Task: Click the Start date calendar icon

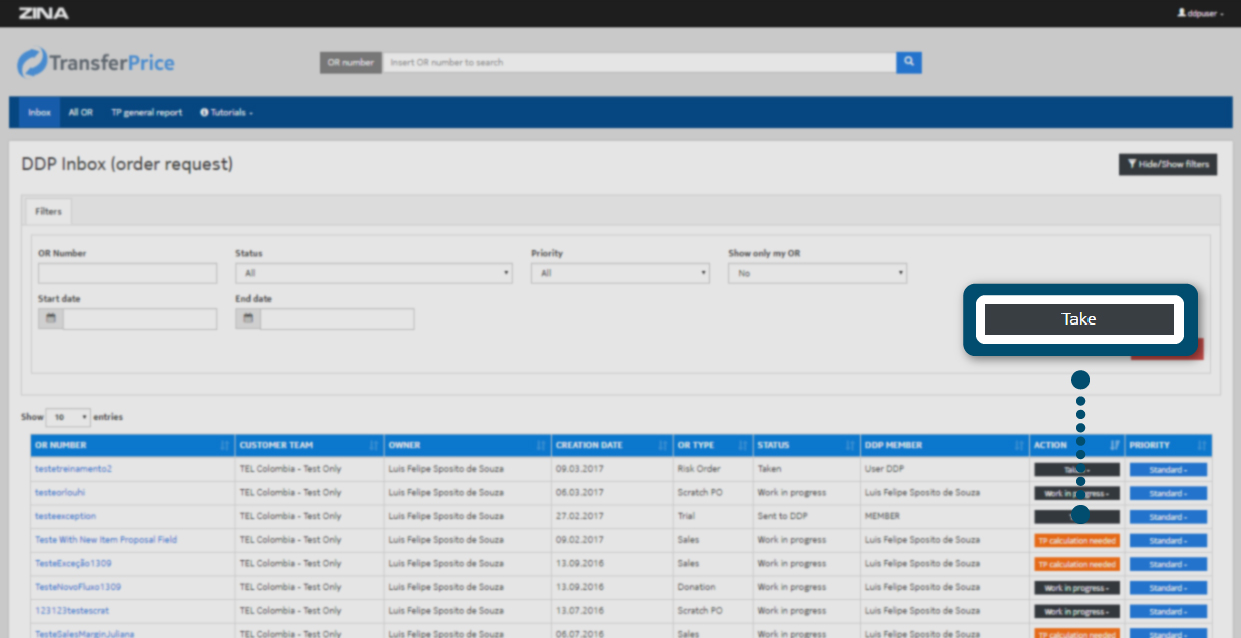Action: [50, 319]
